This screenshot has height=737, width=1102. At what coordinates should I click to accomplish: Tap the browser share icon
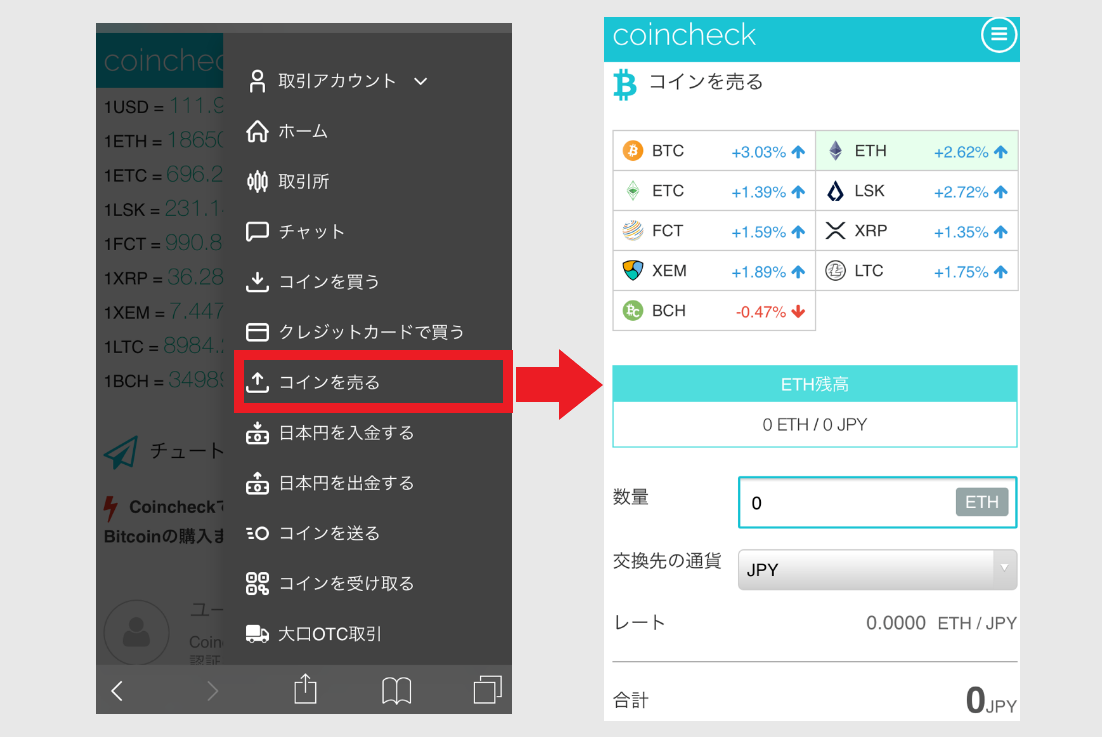(x=305, y=689)
